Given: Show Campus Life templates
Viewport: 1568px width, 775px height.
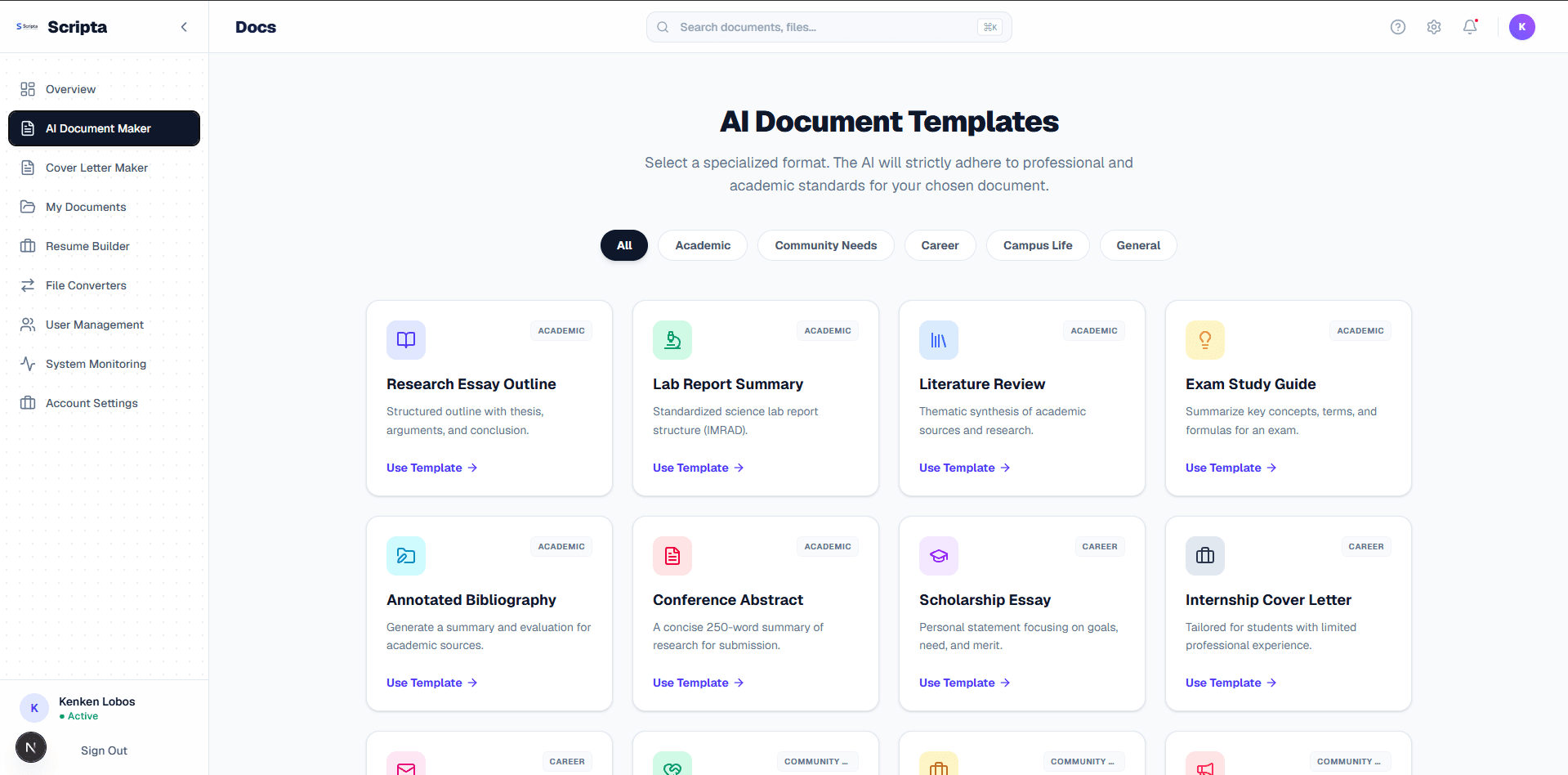Looking at the screenshot, I should (x=1038, y=245).
